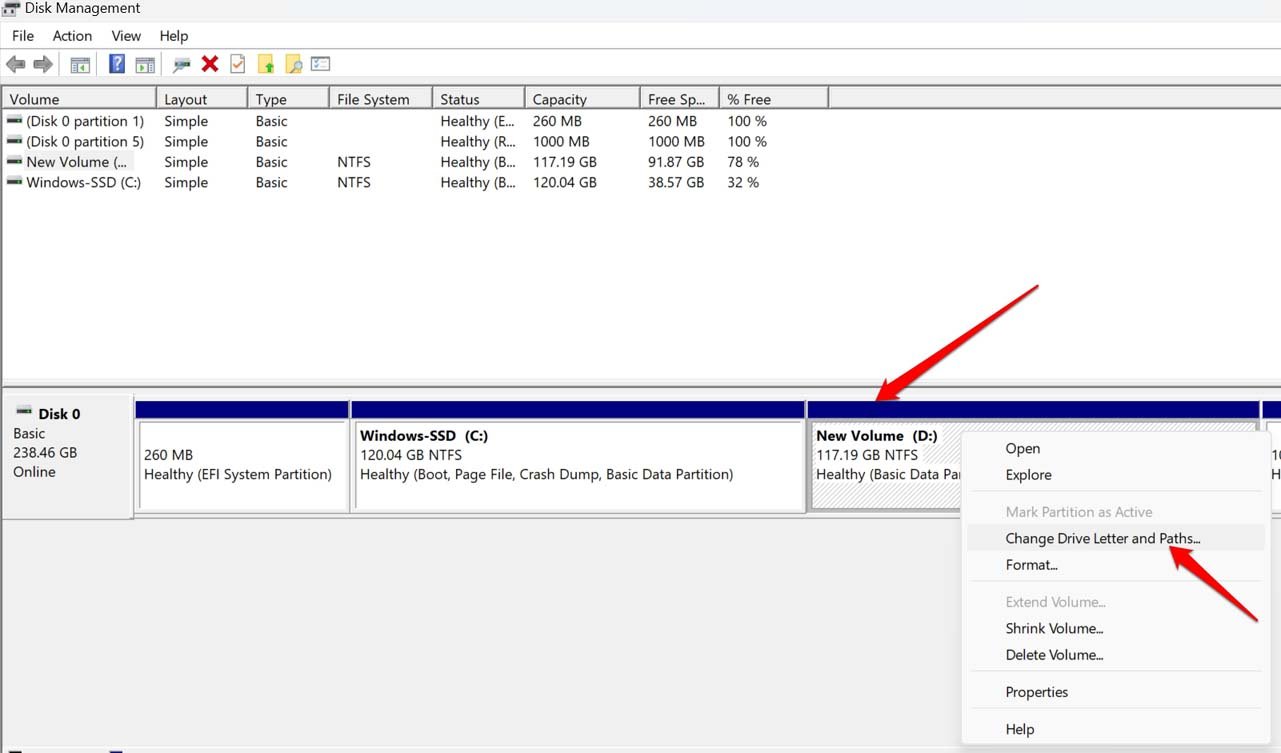Click the folder with up arrow icon
The height and width of the screenshot is (753, 1281).
click(x=266, y=63)
